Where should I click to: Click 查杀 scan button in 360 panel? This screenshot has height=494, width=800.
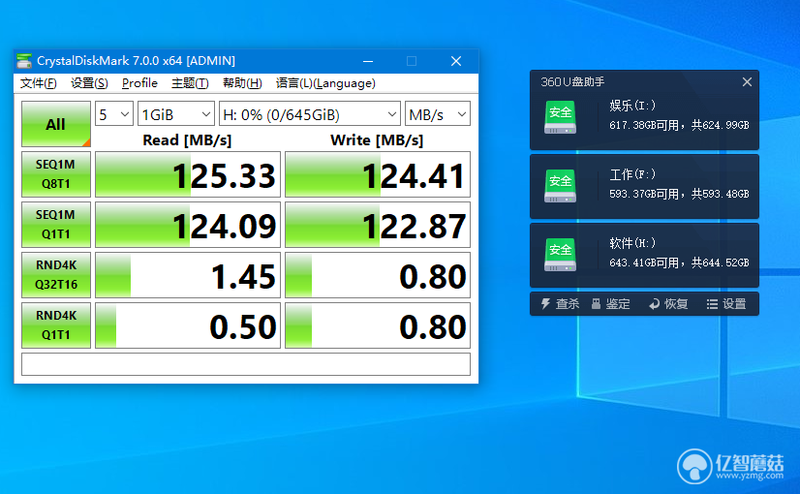pyautogui.click(x=560, y=304)
